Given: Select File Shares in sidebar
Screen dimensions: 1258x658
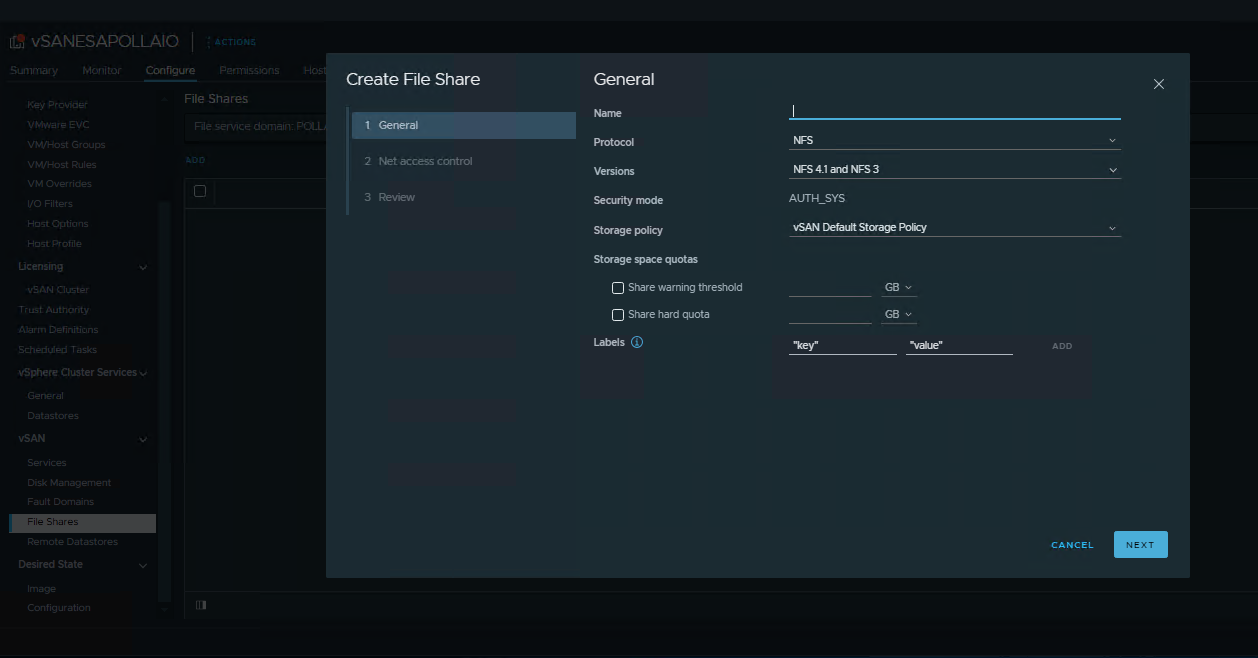Looking at the screenshot, I should (82, 522).
